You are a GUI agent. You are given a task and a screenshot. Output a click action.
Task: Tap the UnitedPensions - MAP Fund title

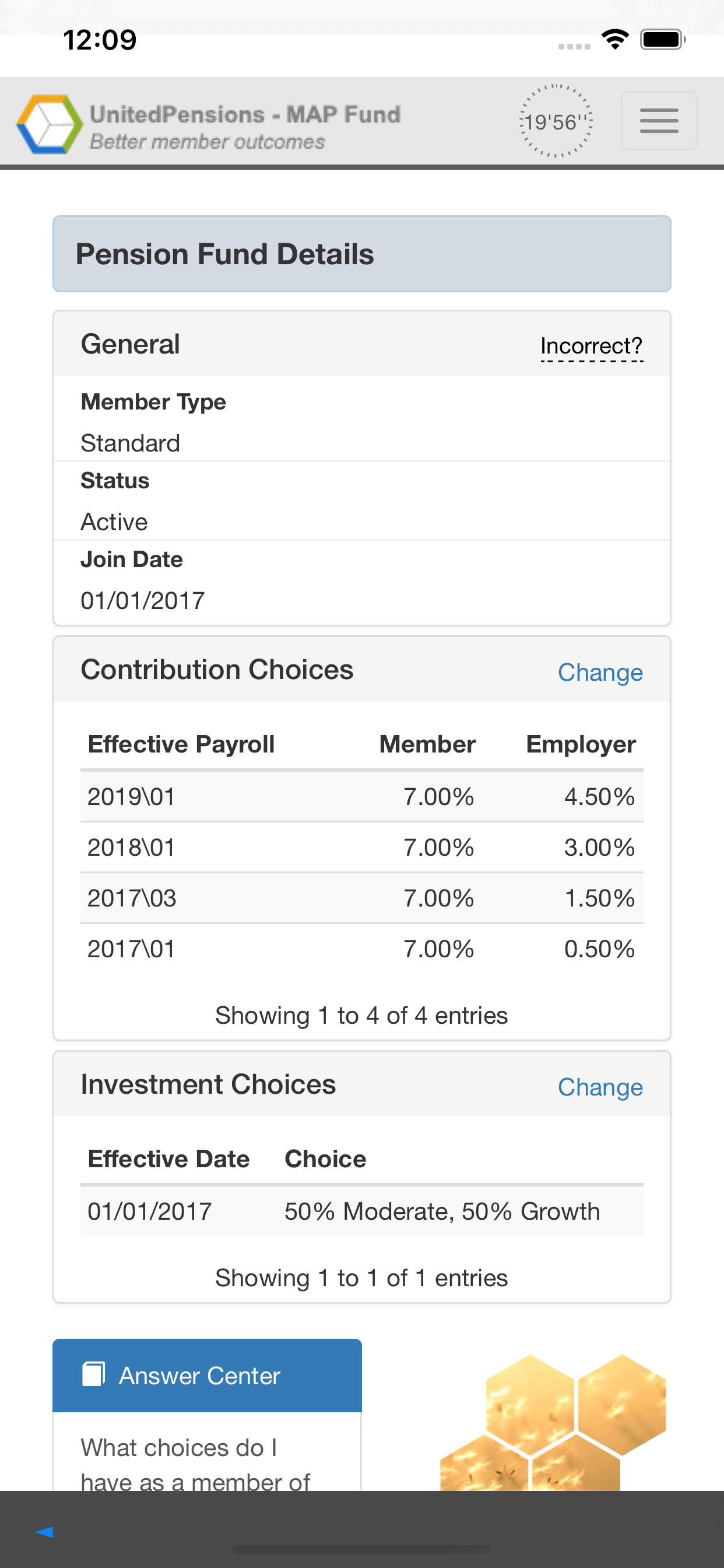[x=245, y=114]
